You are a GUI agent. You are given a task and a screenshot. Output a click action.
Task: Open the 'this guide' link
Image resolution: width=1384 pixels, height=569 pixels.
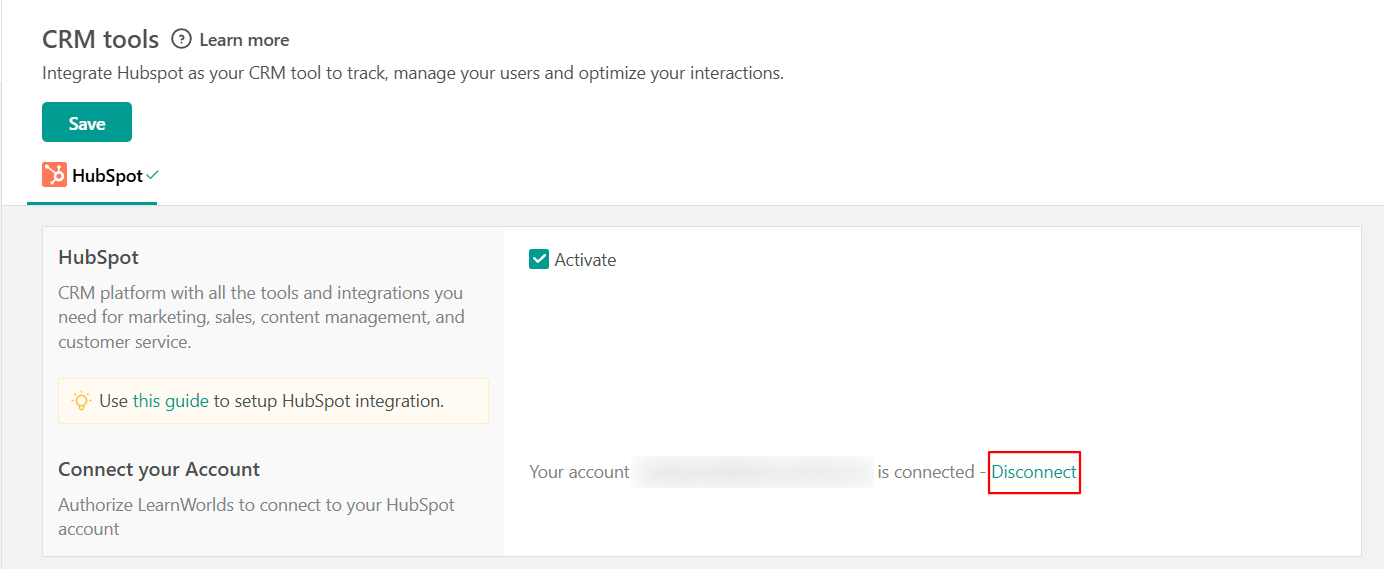[171, 401]
